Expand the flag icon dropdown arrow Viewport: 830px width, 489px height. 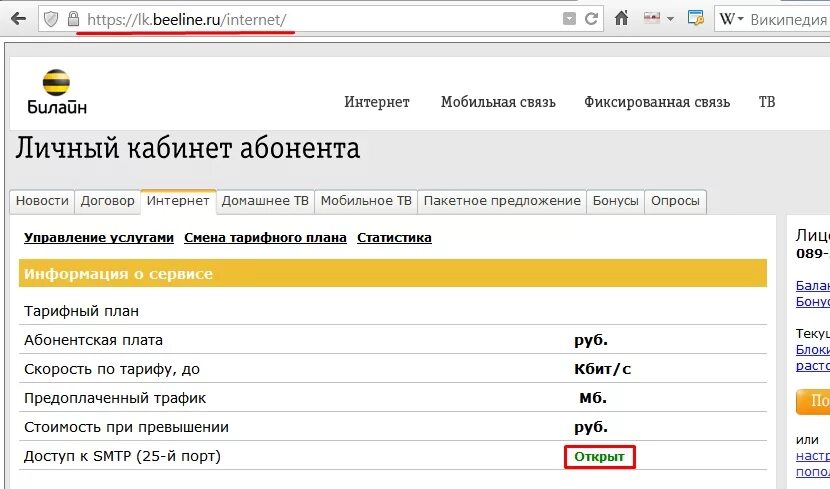click(x=670, y=19)
